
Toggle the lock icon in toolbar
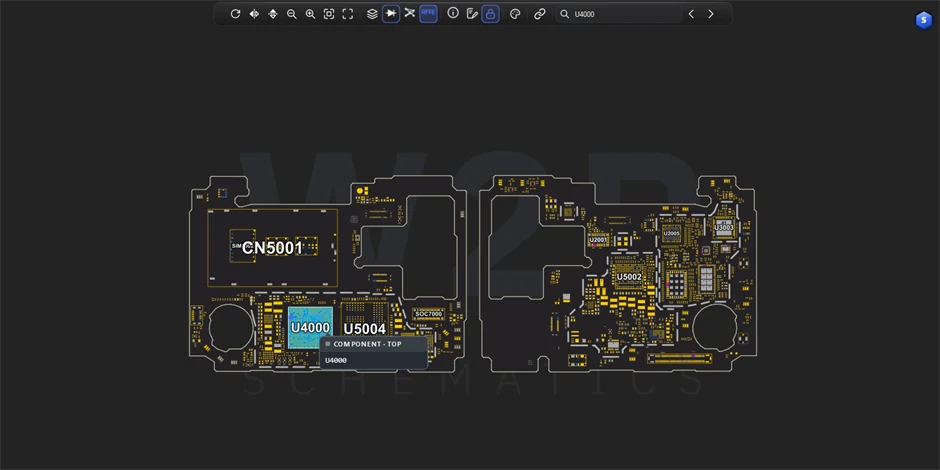click(x=490, y=14)
